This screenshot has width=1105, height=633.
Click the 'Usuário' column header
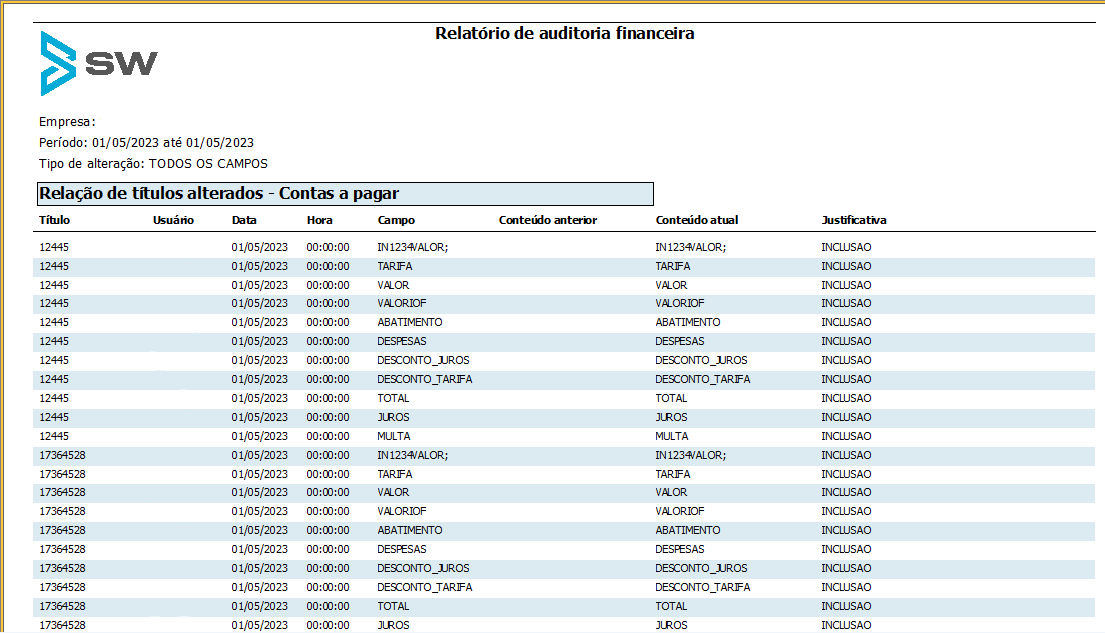point(173,220)
